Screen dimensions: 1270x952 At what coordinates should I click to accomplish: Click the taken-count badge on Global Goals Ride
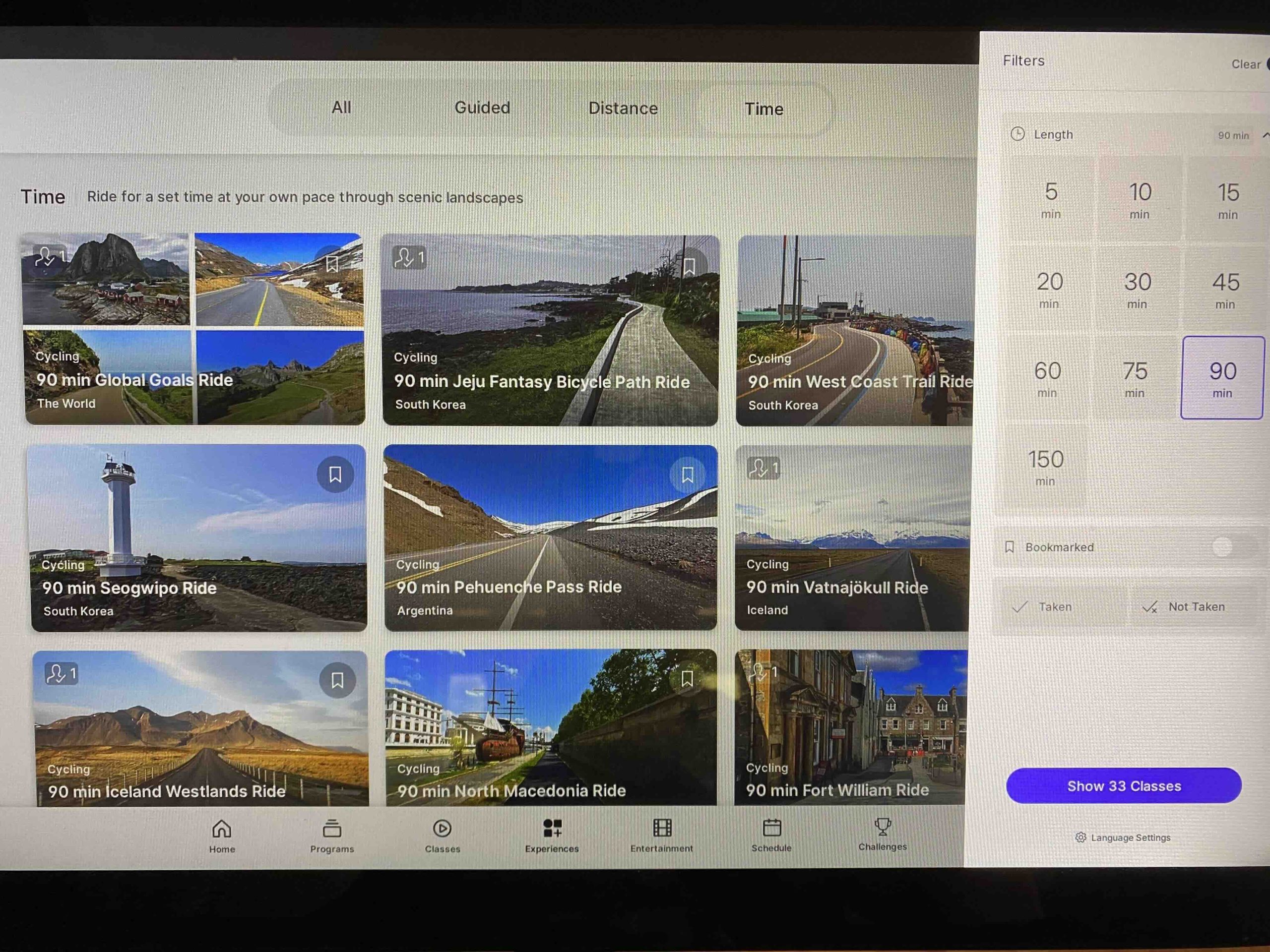pos(50,256)
